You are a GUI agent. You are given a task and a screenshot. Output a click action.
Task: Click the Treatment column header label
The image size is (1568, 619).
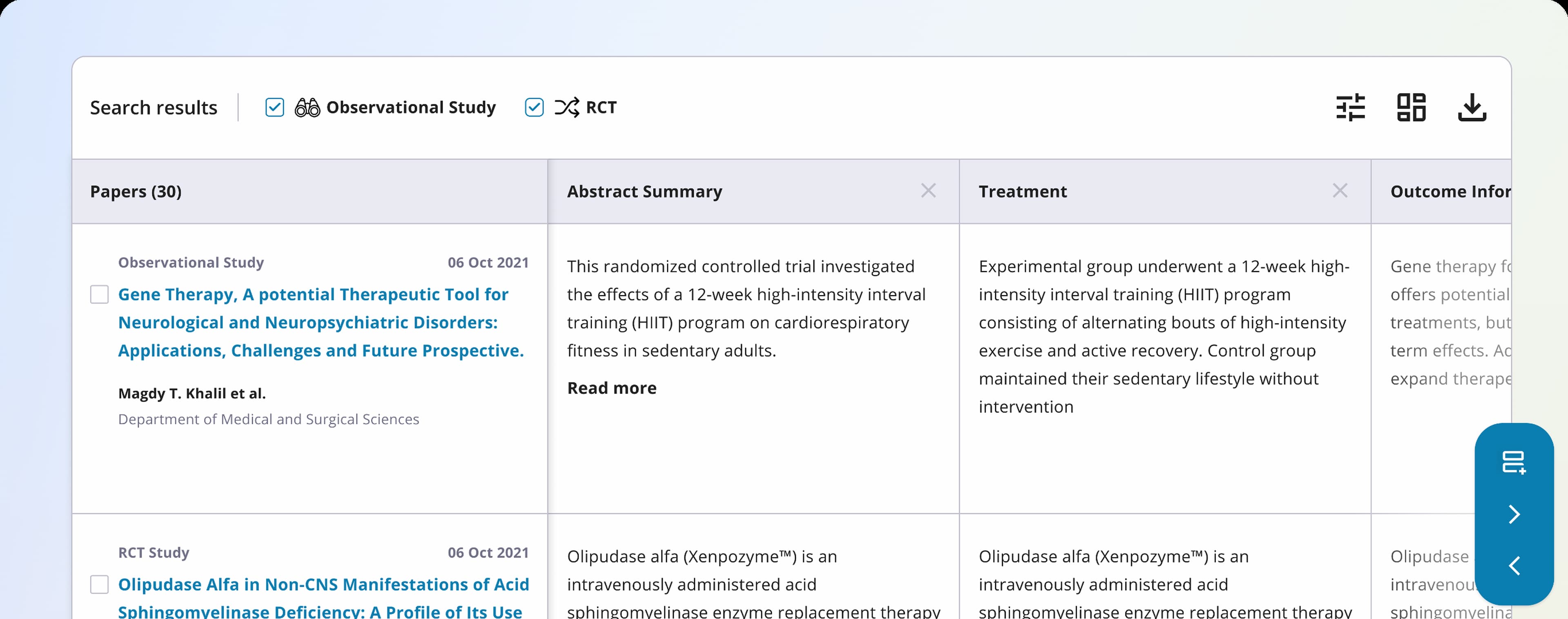pyautogui.click(x=1022, y=192)
